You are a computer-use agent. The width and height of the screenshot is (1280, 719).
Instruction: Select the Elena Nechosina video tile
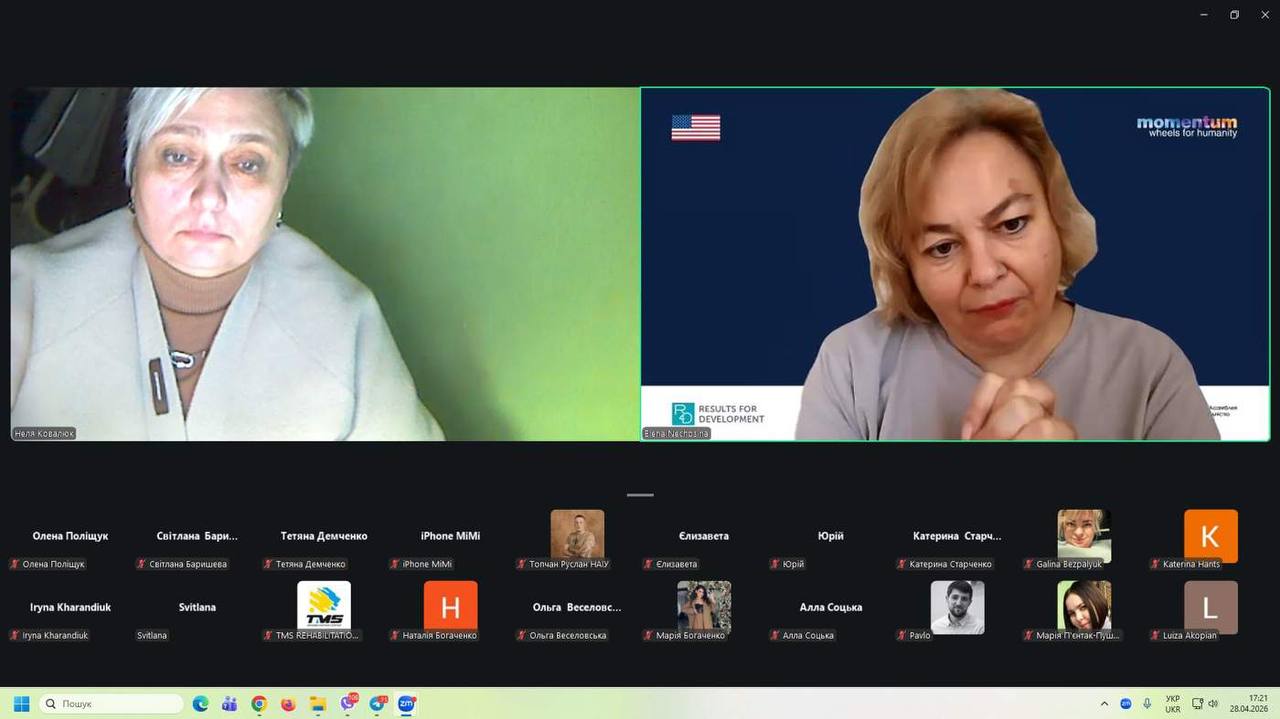[x=955, y=264]
